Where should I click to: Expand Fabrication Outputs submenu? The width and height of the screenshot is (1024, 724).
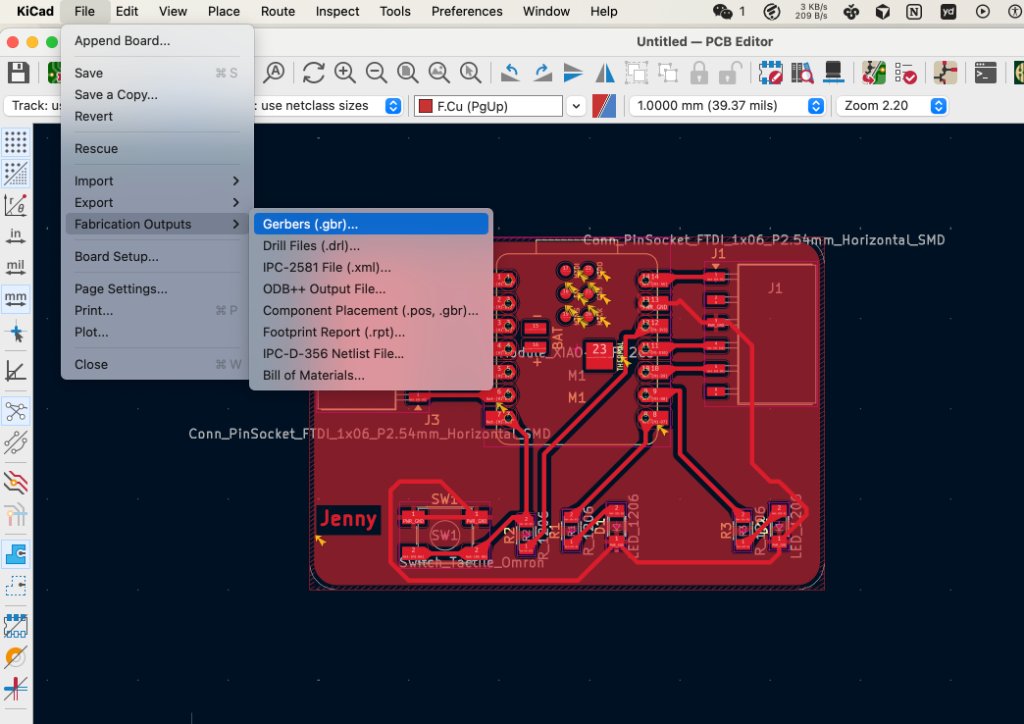pyautogui.click(x=157, y=224)
